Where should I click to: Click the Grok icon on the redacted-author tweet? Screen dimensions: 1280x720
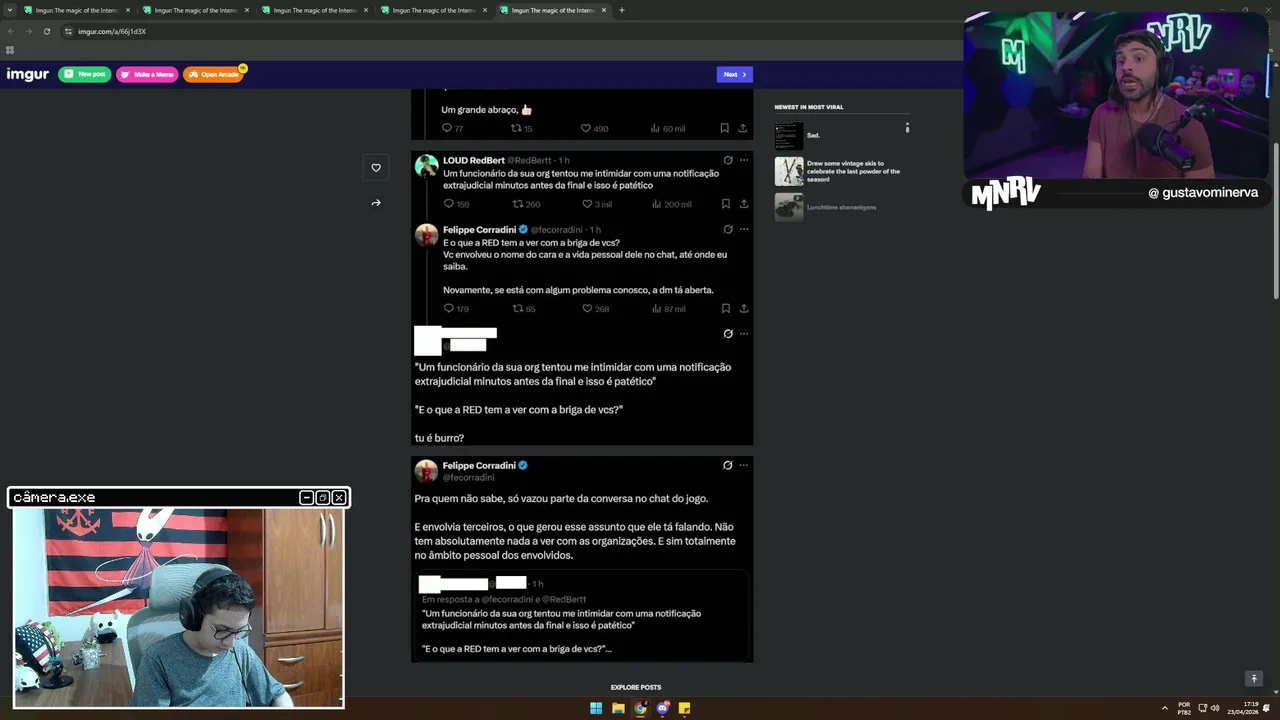[728, 334]
